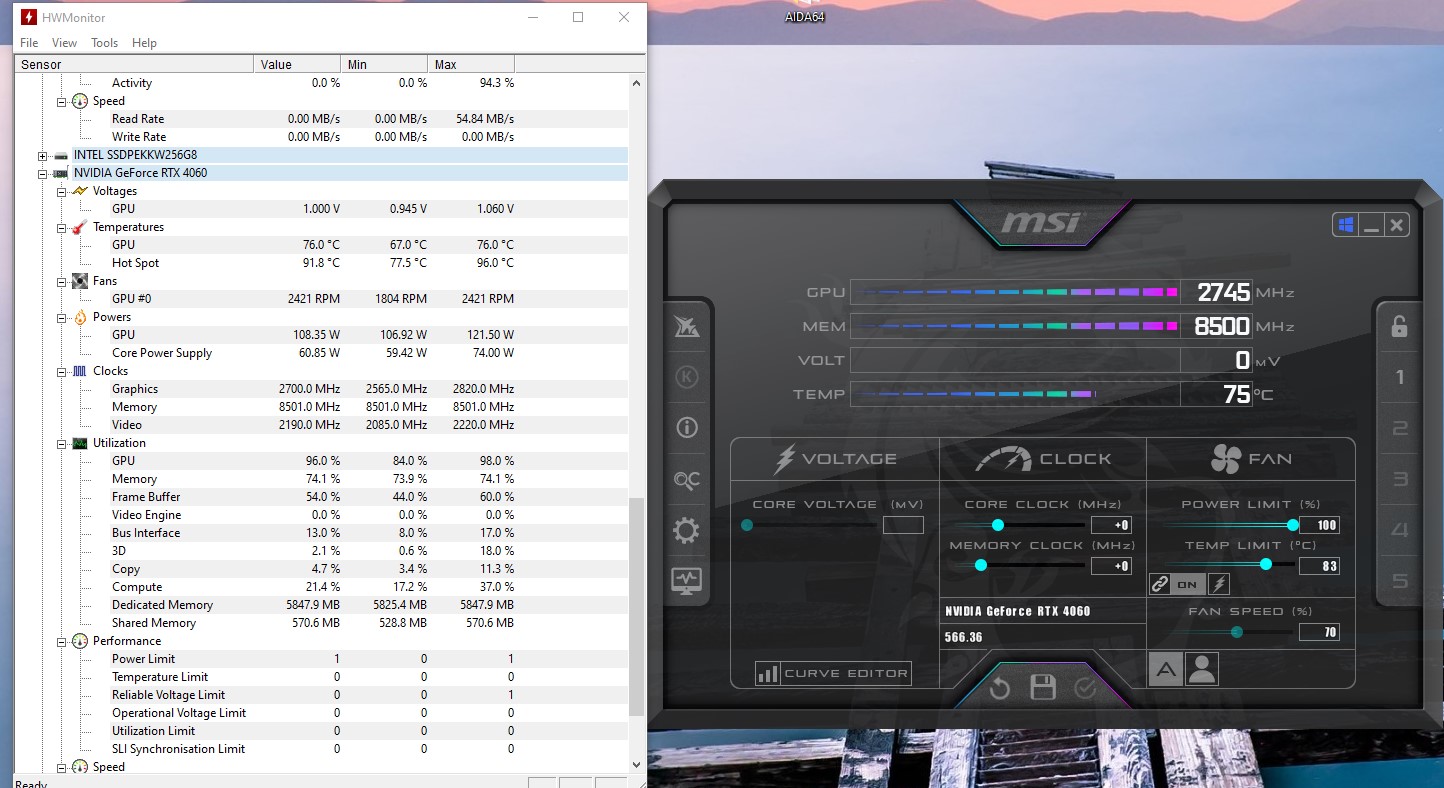This screenshot has height=788, width=1444.
Task: Select Afterburner profile slot 2
Action: pyautogui.click(x=1400, y=429)
